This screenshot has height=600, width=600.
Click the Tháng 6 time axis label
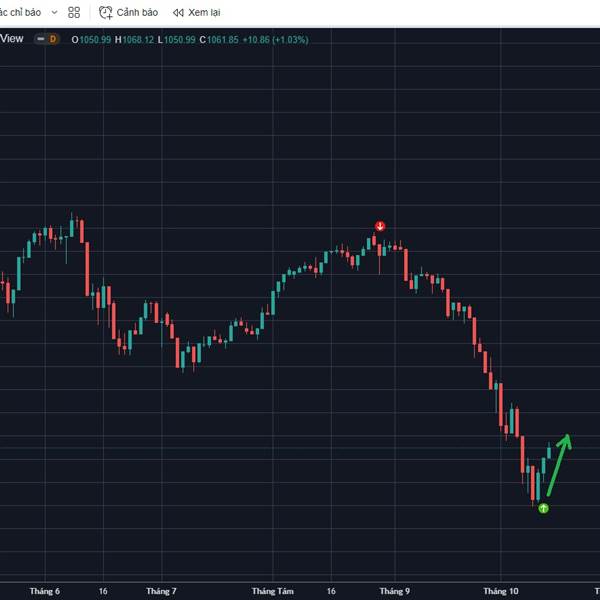pos(45,591)
